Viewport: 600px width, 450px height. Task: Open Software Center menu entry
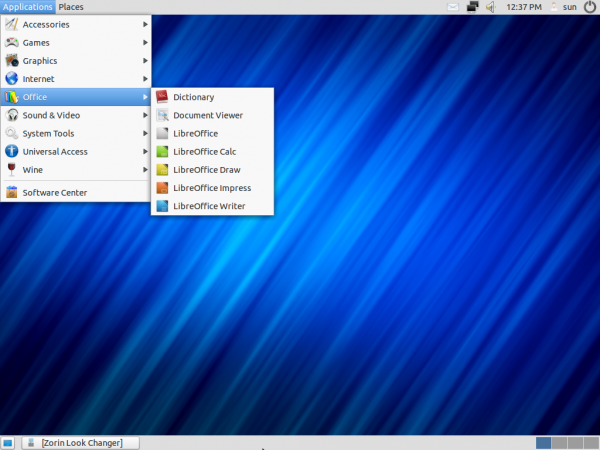pyautogui.click(x=76, y=192)
